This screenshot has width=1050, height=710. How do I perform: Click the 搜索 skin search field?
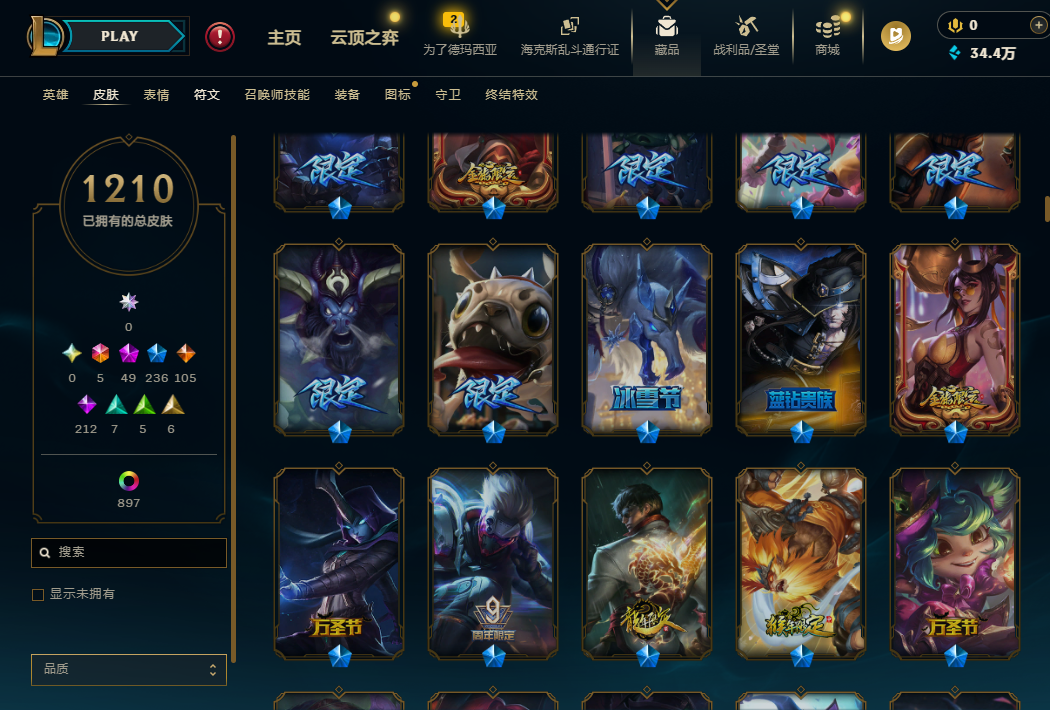pyautogui.click(x=129, y=553)
